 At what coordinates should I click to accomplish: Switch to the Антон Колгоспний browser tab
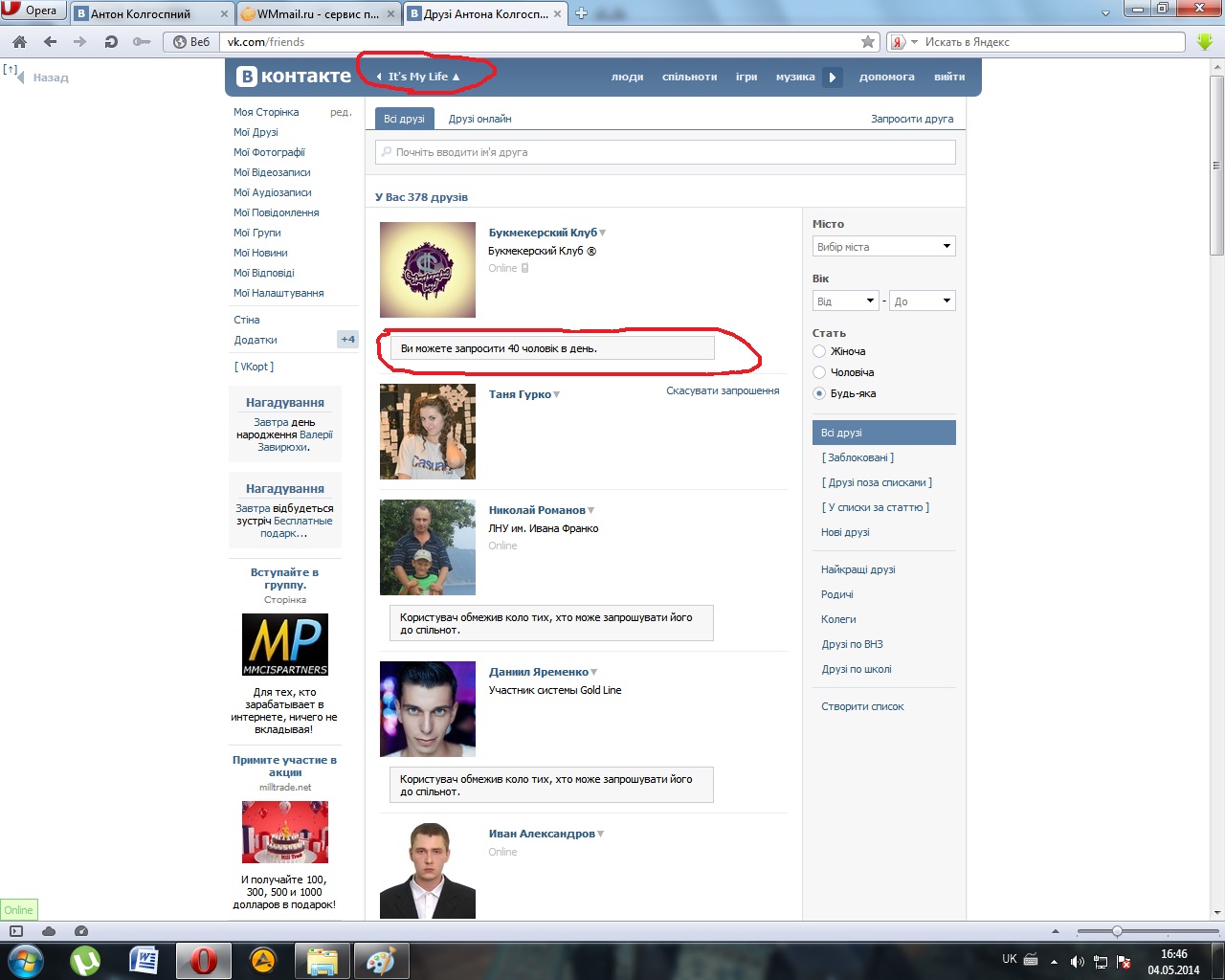[x=141, y=13]
